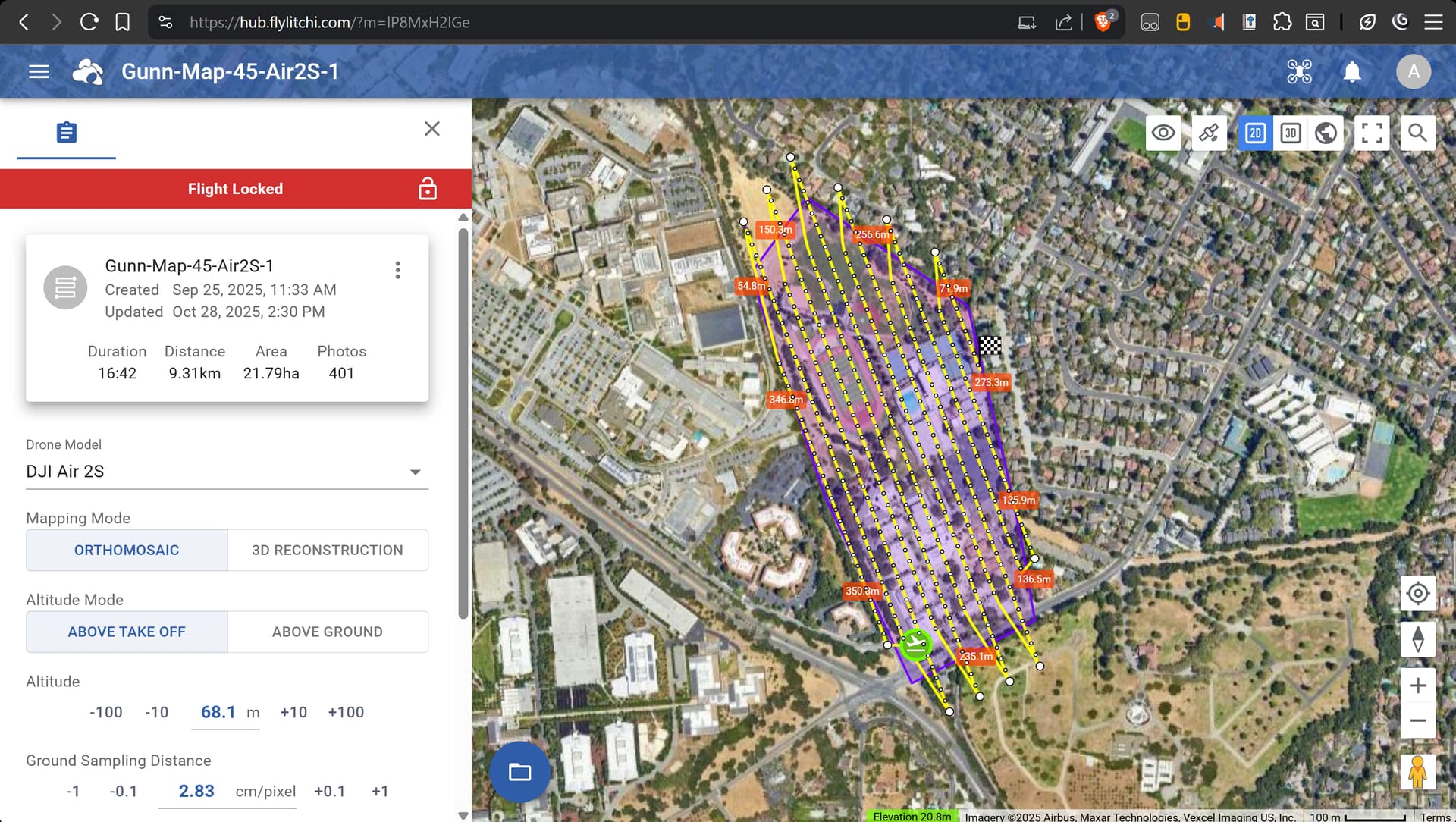
Task: Click the satellite imagery icon on map
Action: (1209, 133)
